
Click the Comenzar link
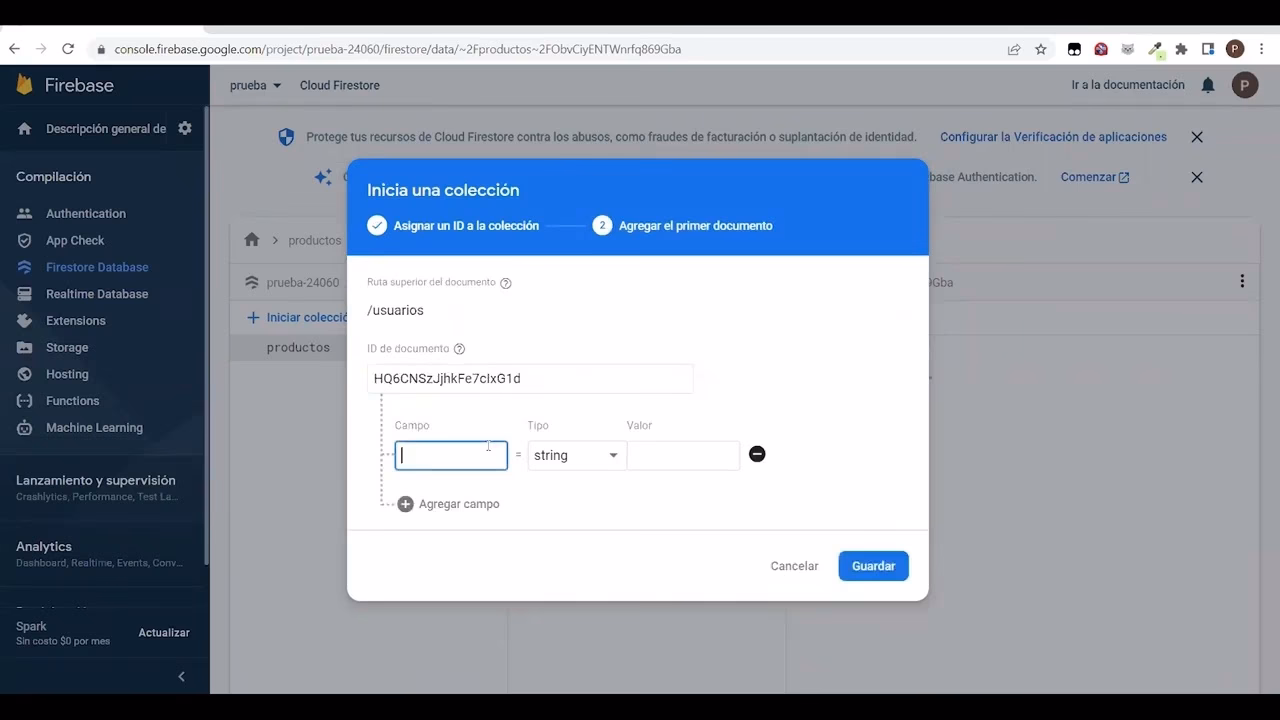[x=1095, y=177]
